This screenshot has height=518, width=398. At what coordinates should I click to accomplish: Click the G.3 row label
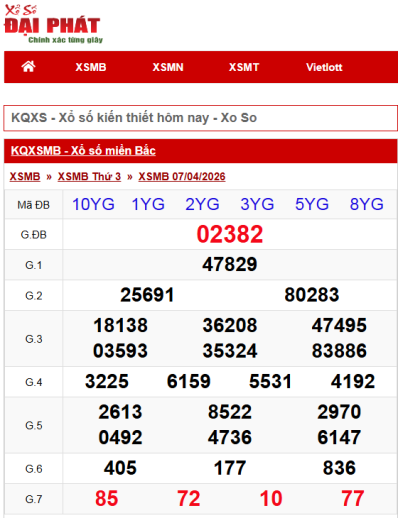pyautogui.click(x=34, y=339)
